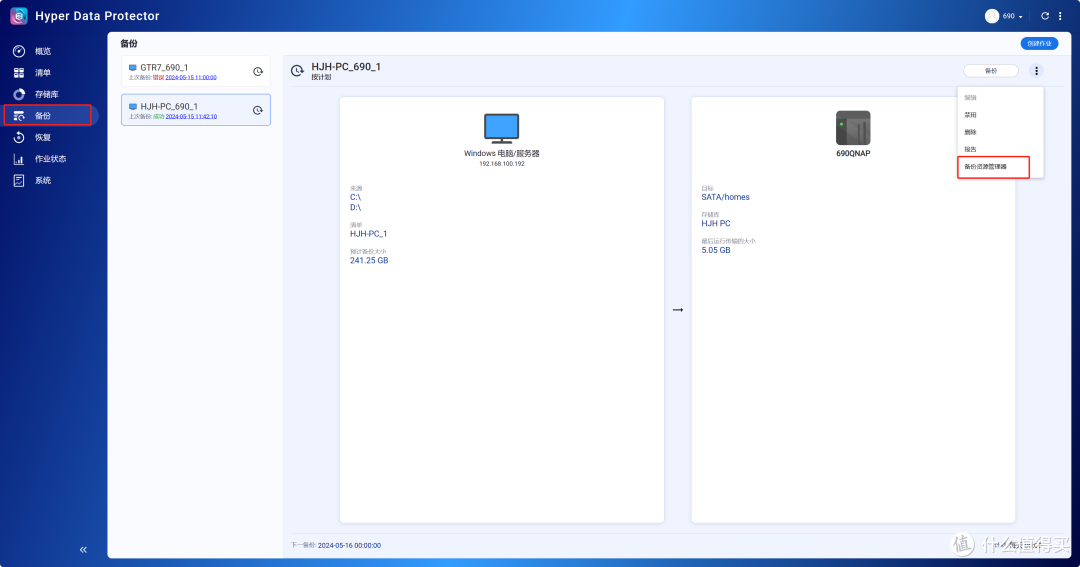Viewport: 1080px width, 567px height.
Task: Choose 备份资源管理器 from the job menu
Action: (x=986, y=167)
